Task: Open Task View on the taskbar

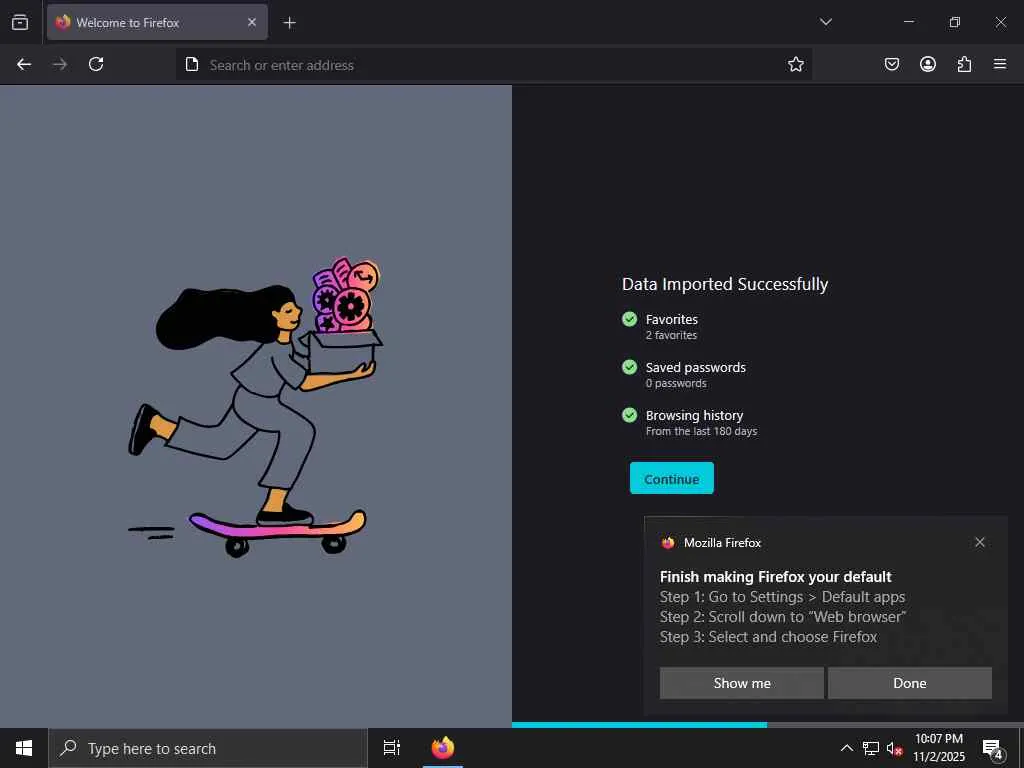Action: point(391,748)
